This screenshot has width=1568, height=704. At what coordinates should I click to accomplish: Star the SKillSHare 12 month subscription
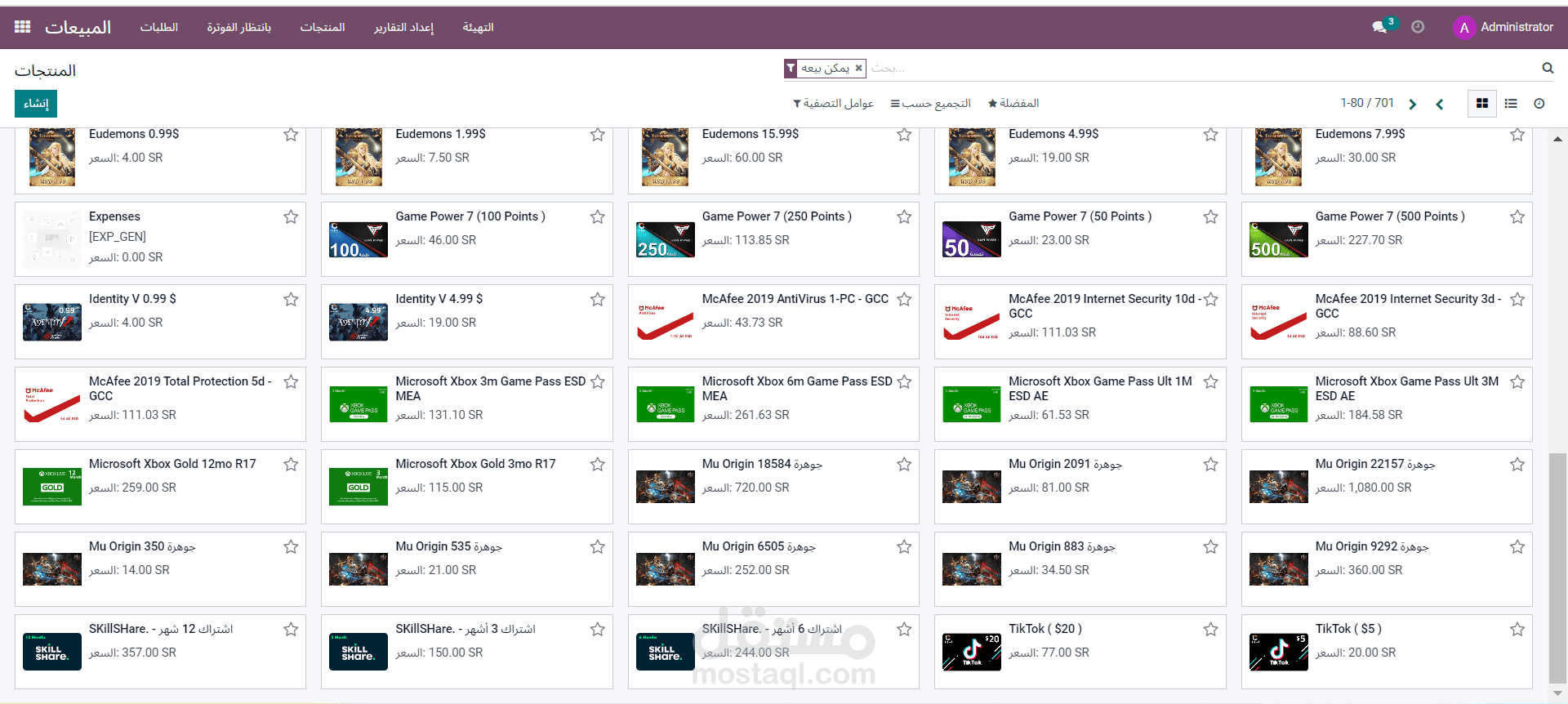[291, 630]
